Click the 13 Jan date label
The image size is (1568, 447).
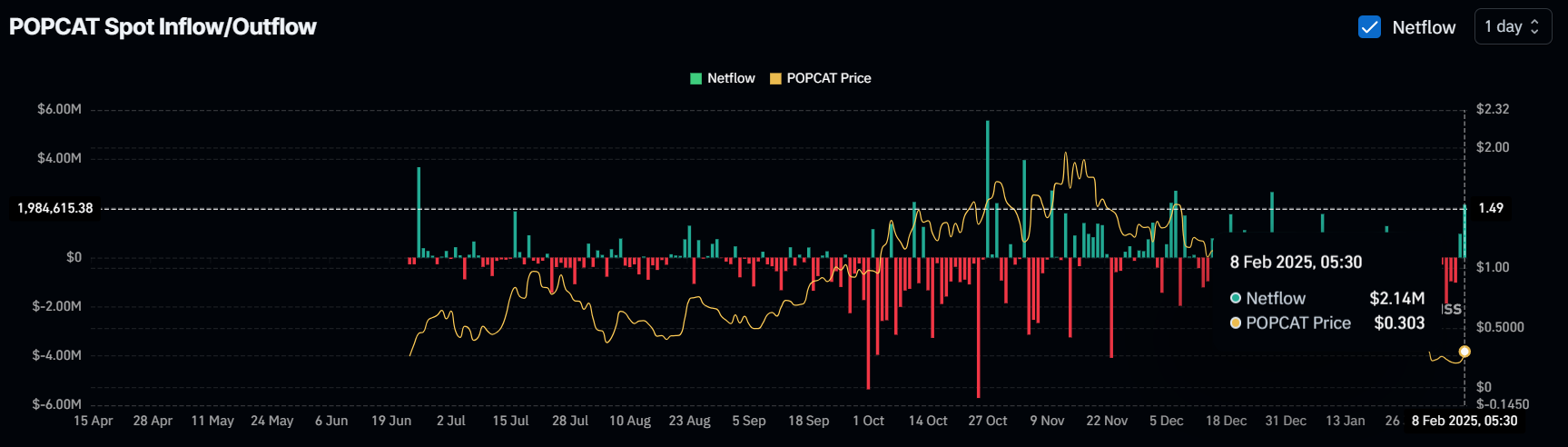click(1346, 421)
